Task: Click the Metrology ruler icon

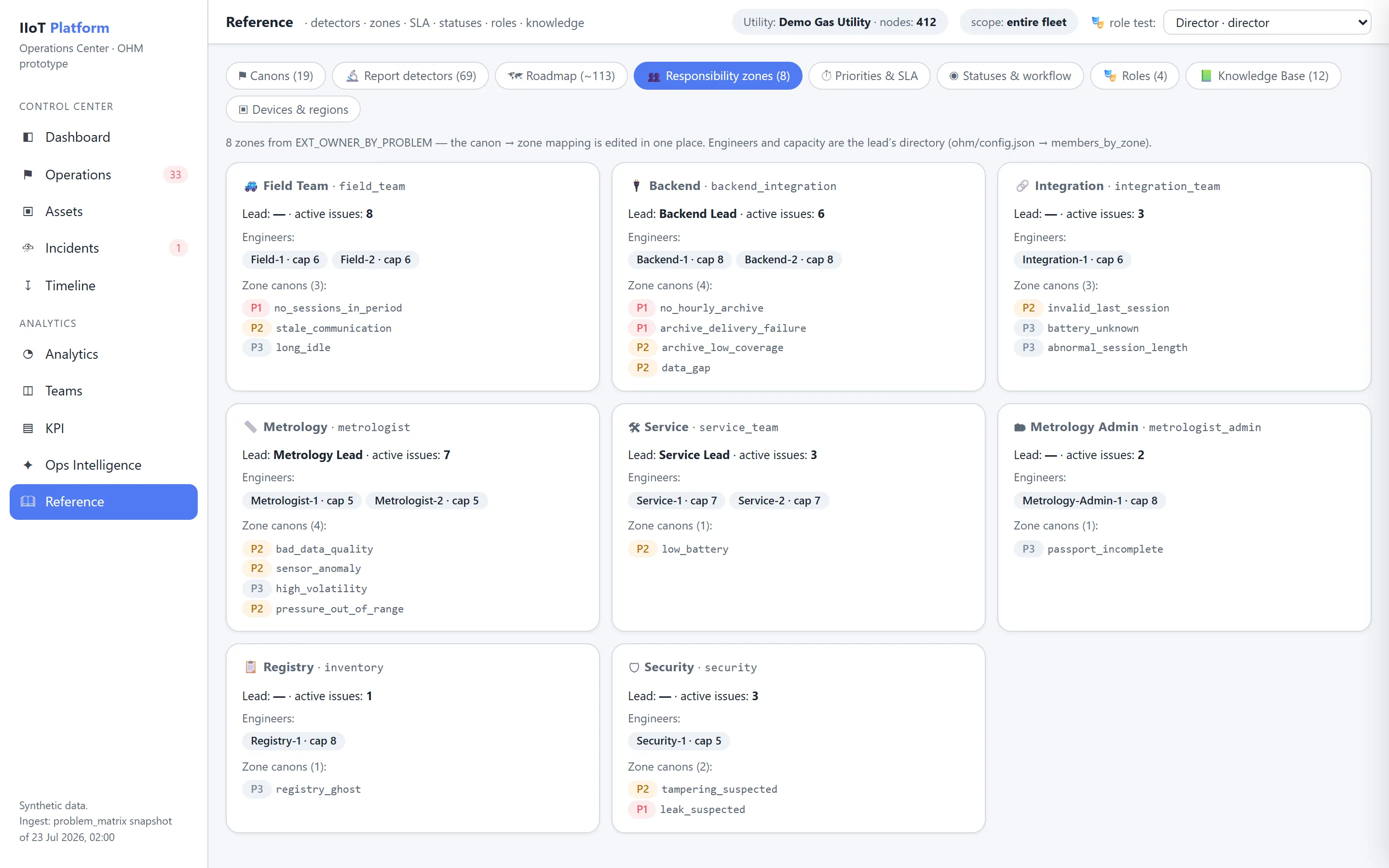Action: [x=251, y=427]
